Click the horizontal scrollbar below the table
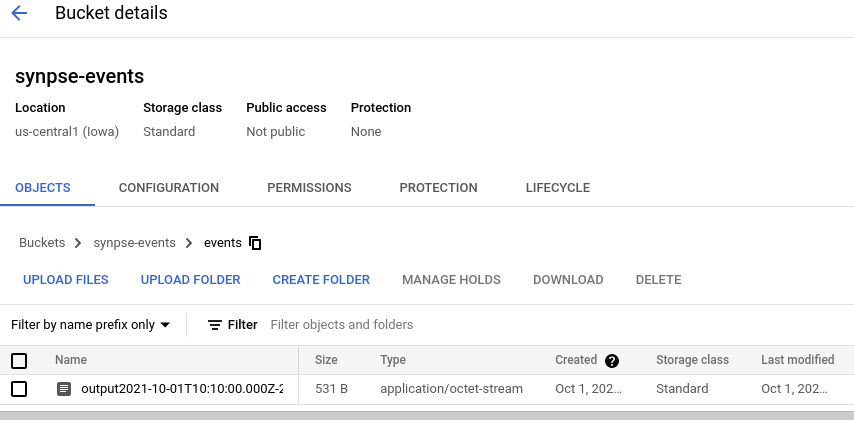 click(x=427, y=415)
